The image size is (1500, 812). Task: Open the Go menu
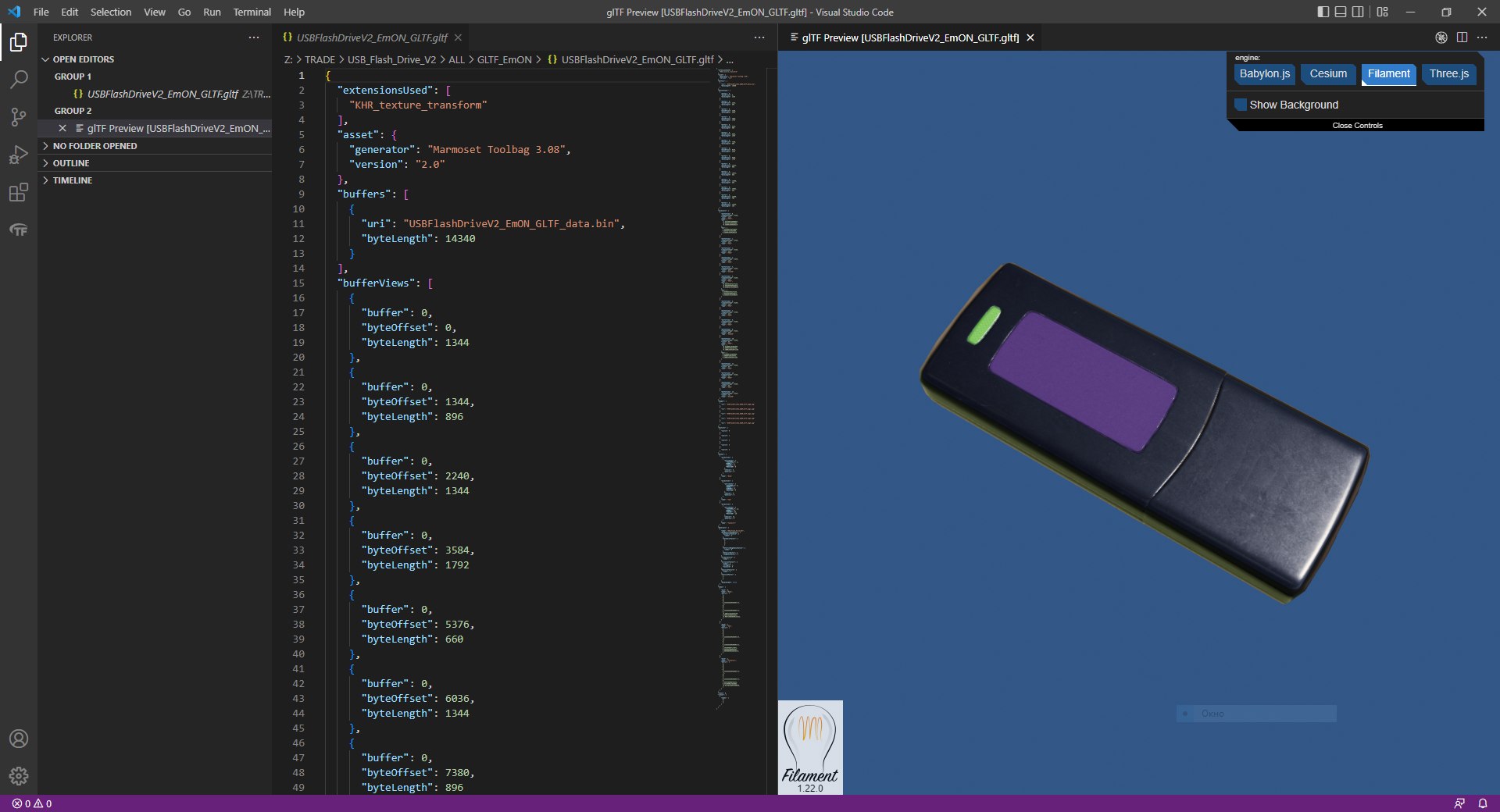pos(184,12)
